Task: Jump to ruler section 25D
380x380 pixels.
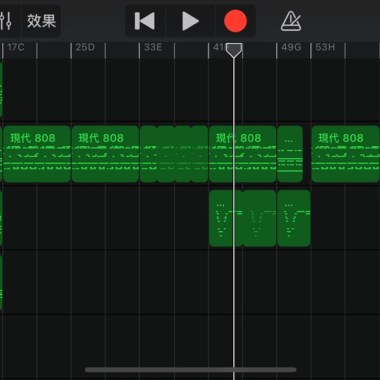Action: pyautogui.click(x=85, y=47)
